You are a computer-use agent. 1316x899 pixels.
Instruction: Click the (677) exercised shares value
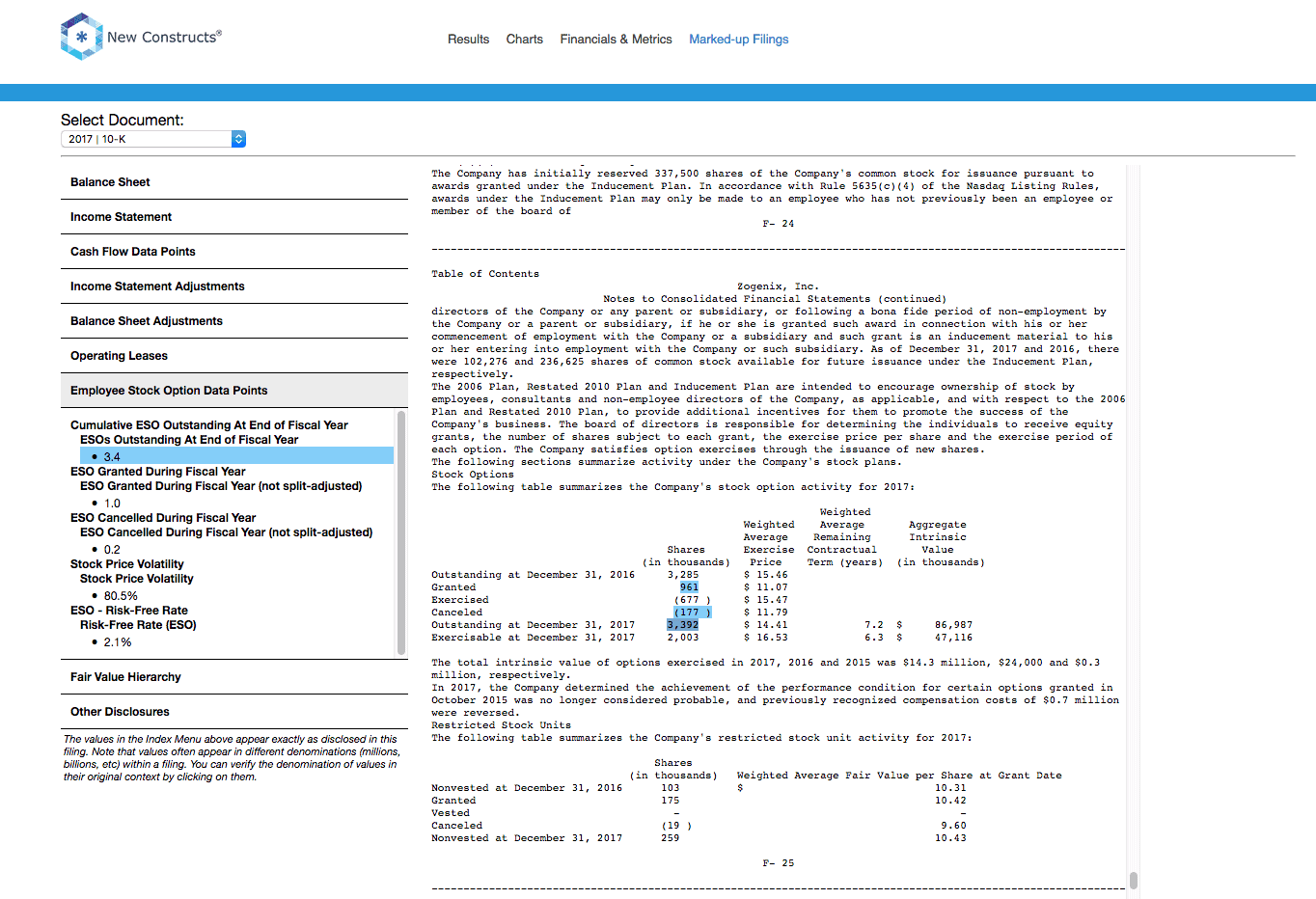click(693, 600)
